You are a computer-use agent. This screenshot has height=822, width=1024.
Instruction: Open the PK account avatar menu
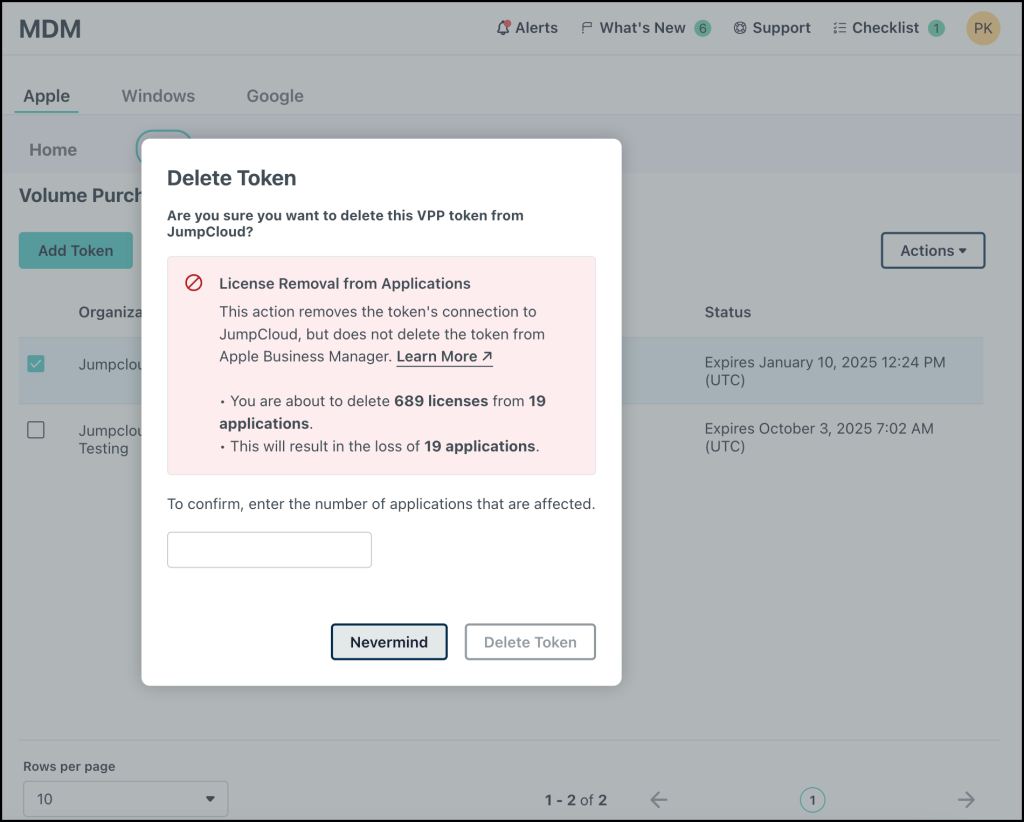(x=982, y=28)
